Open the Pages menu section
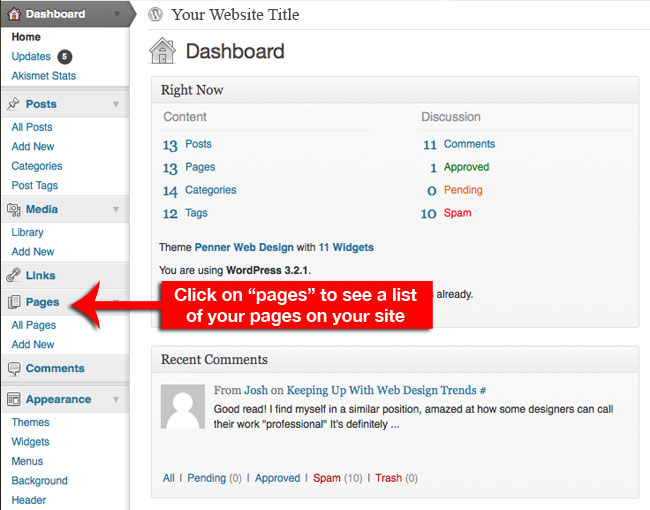Screen dimensions: 650x510 click(x=43, y=302)
